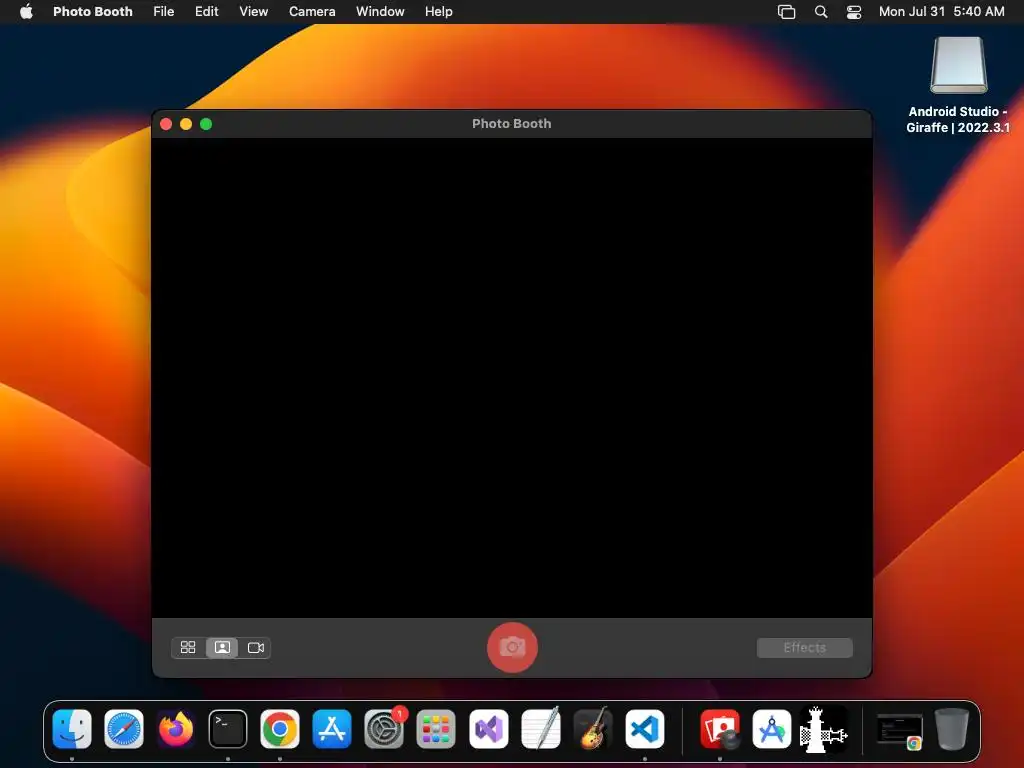Open Android Studio compass icon in Dock
This screenshot has width=1024, height=768.
(x=772, y=728)
